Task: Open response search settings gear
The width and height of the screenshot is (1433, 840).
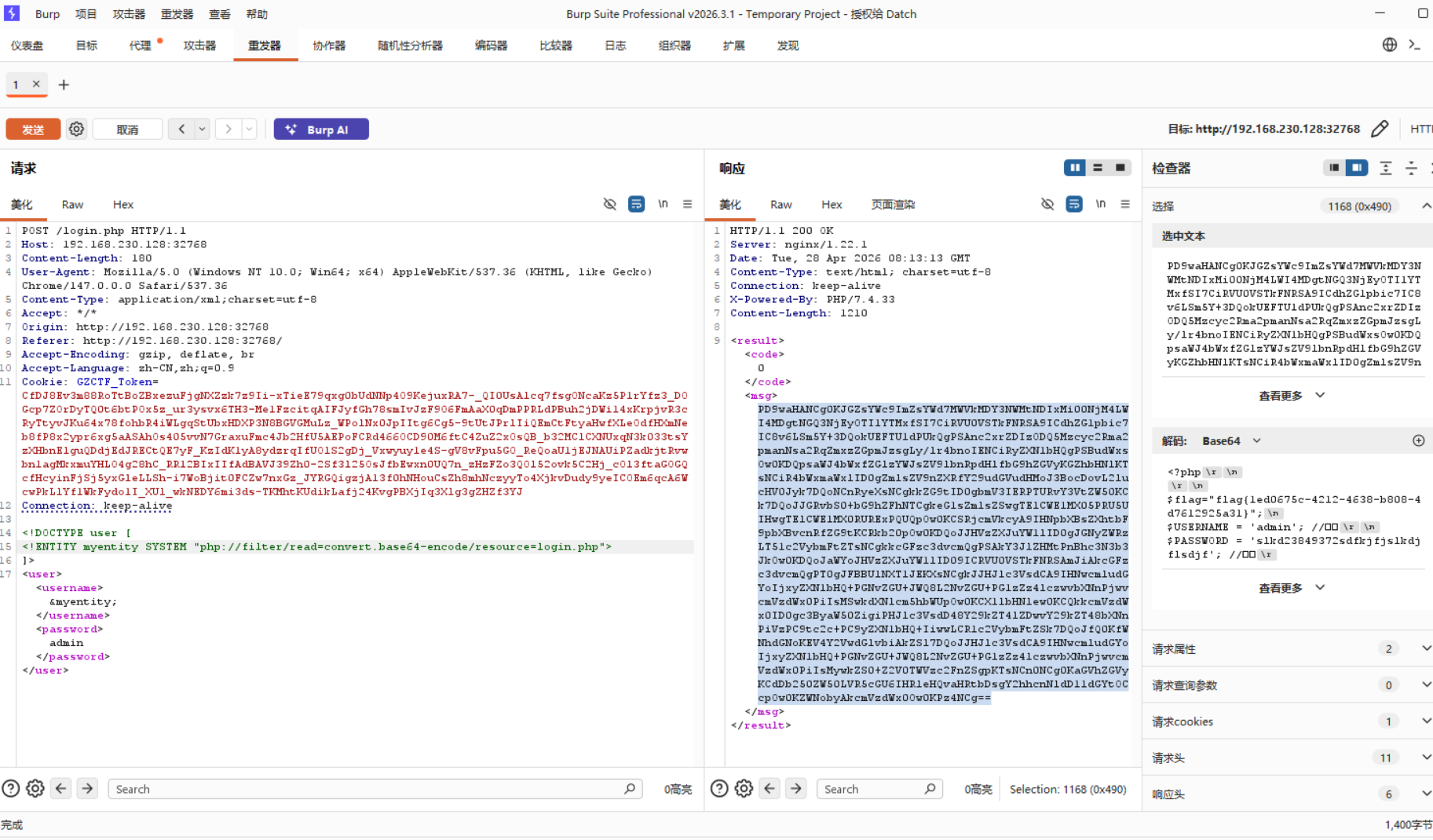Action: point(744,788)
